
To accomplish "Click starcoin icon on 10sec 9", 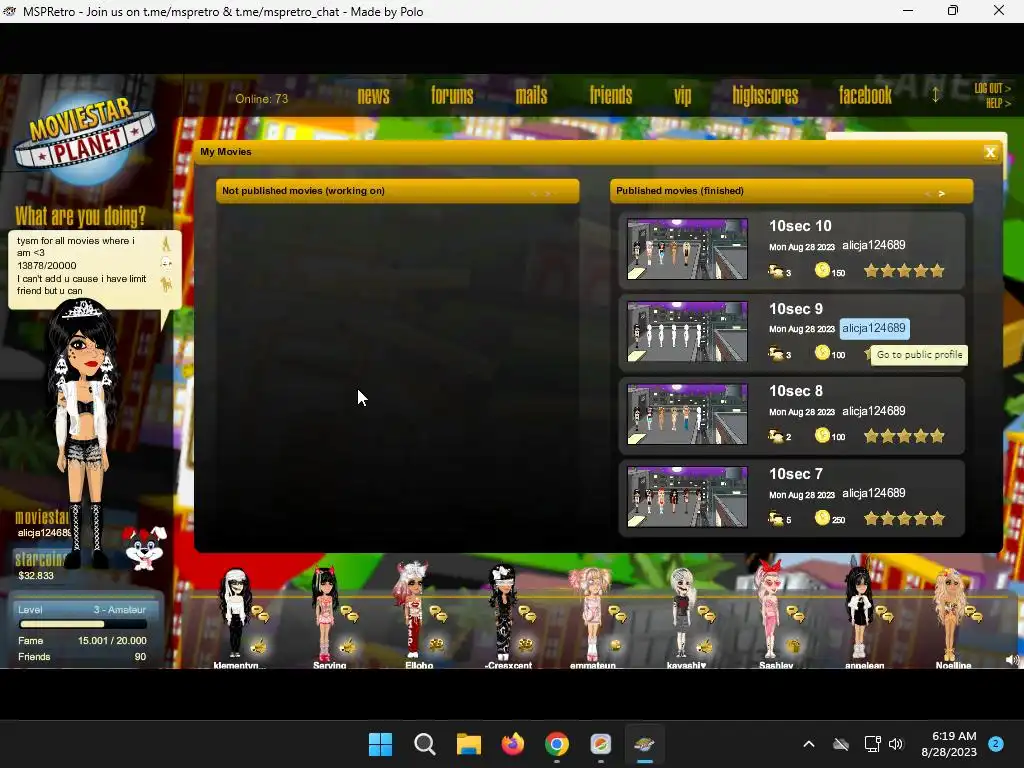I will [822, 353].
